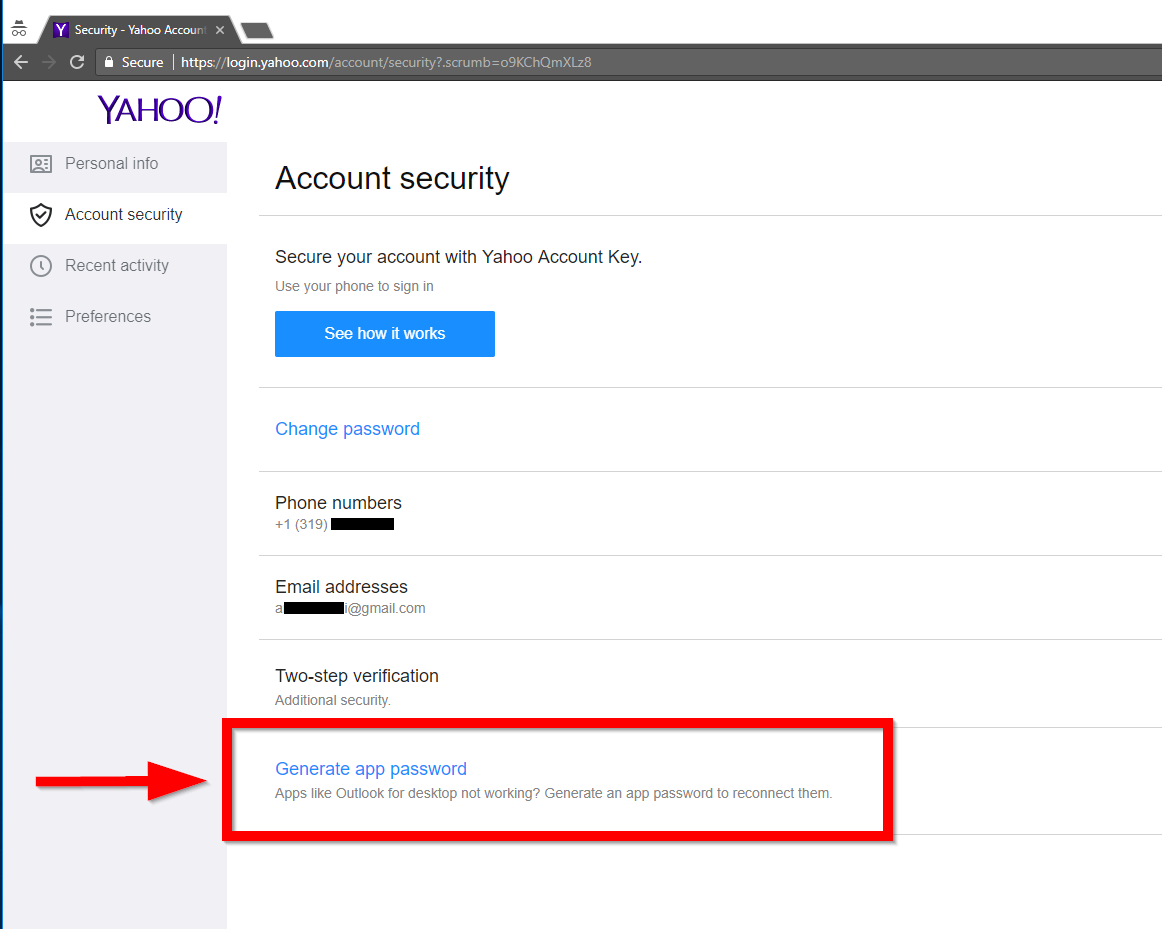Click the secure padlock icon
Screen dimensions: 1162x929
point(109,62)
